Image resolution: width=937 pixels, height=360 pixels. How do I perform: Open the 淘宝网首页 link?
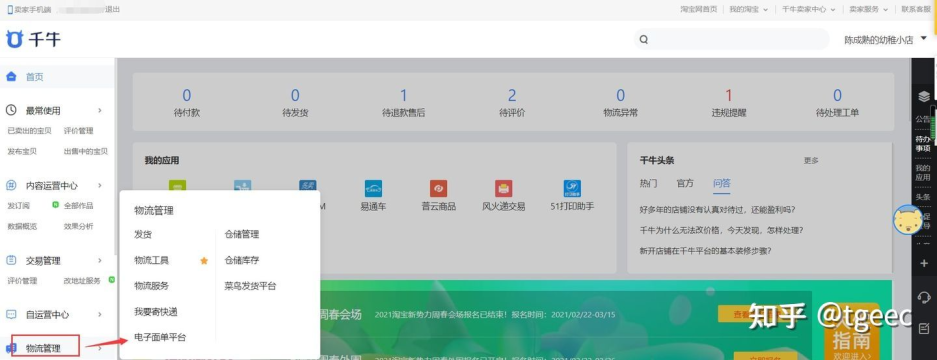(698, 10)
